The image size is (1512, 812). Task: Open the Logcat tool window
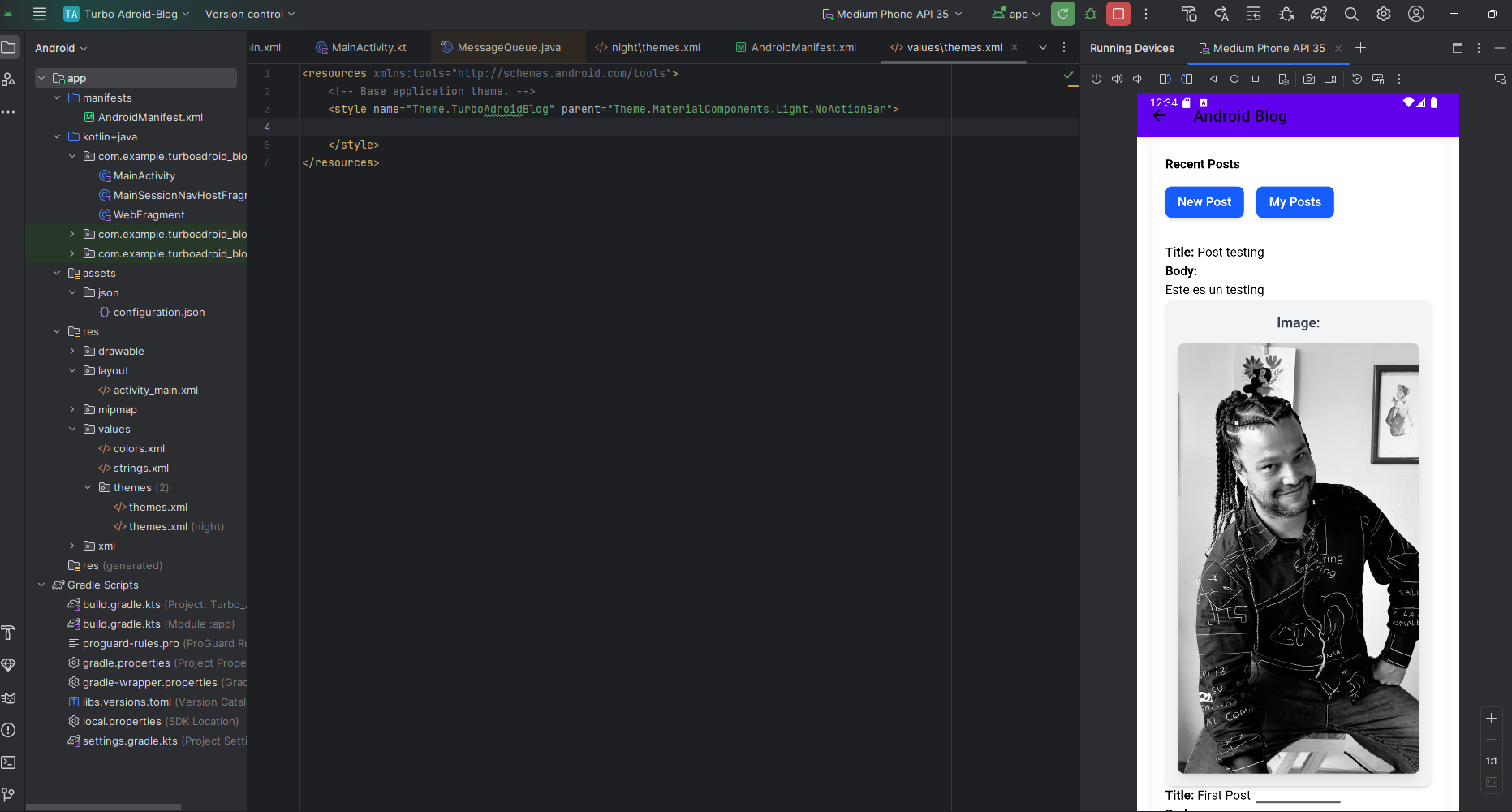(9, 698)
